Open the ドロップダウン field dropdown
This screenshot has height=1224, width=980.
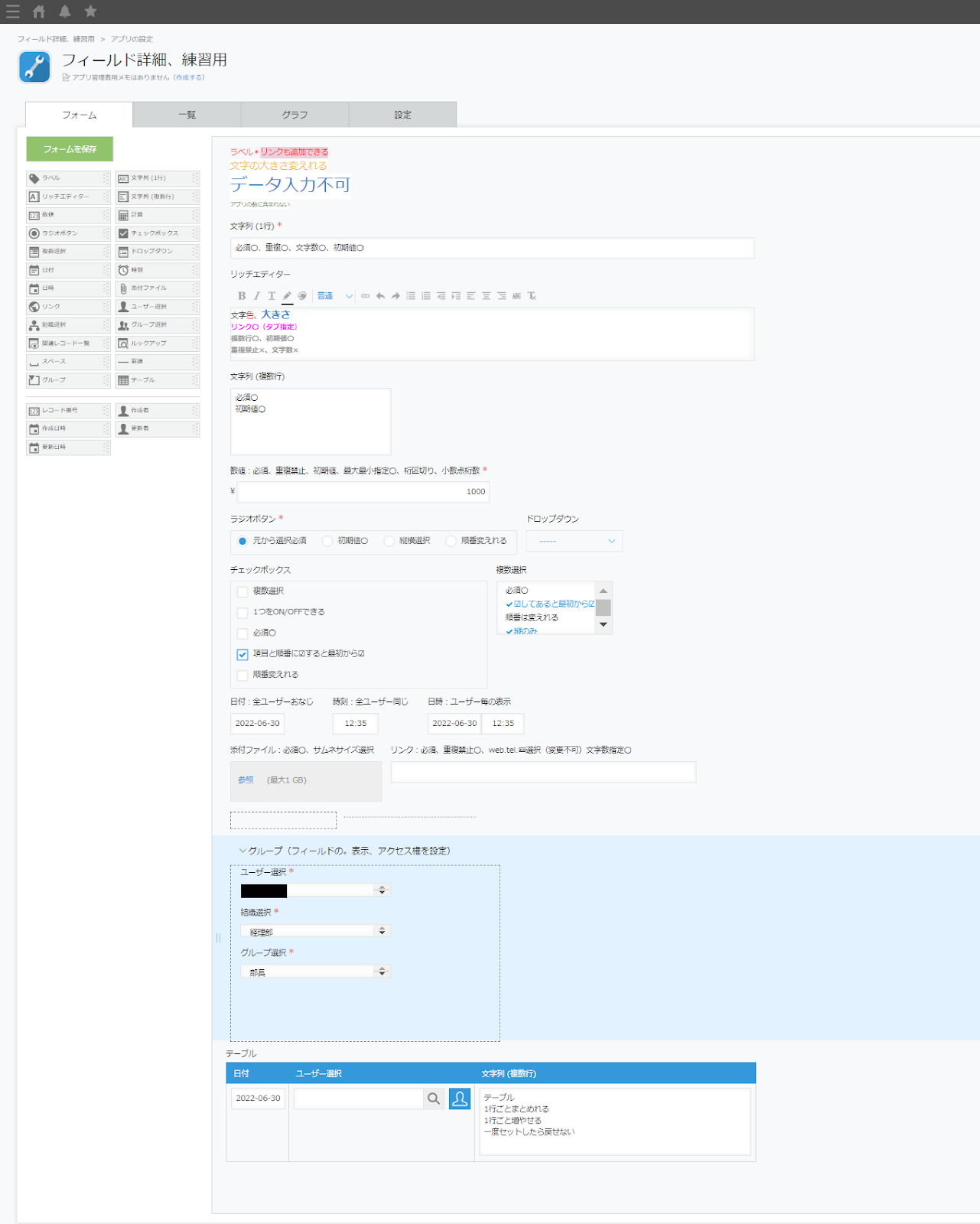(x=575, y=541)
